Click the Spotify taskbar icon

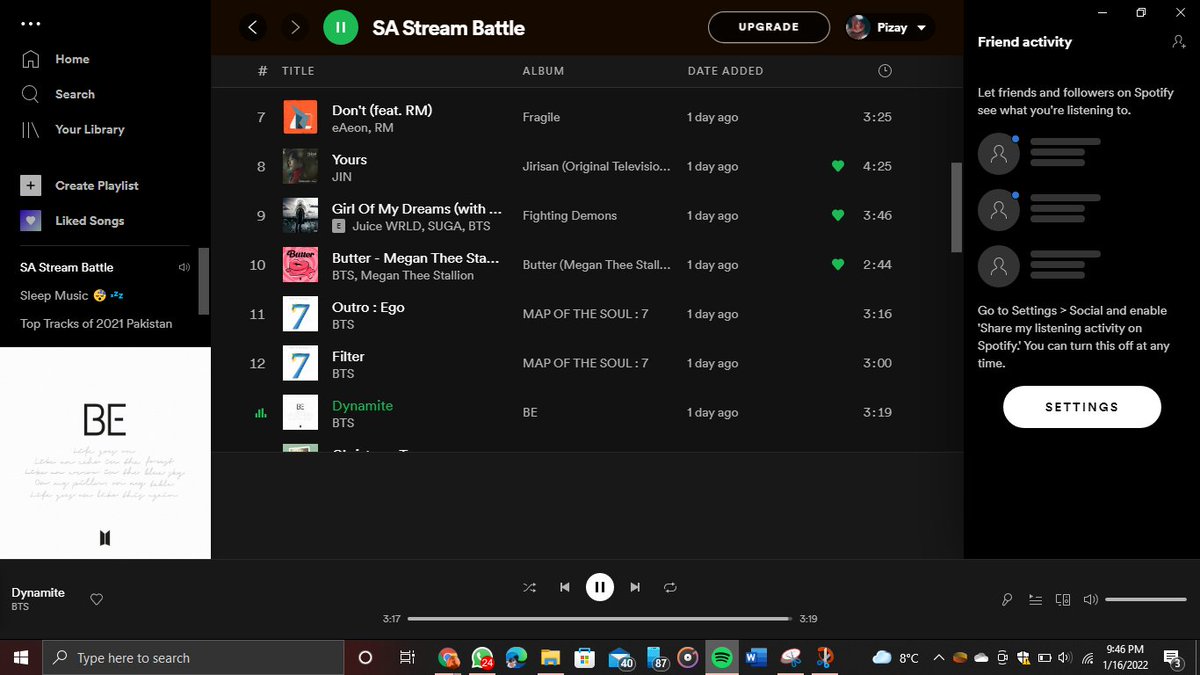point(722,657)
